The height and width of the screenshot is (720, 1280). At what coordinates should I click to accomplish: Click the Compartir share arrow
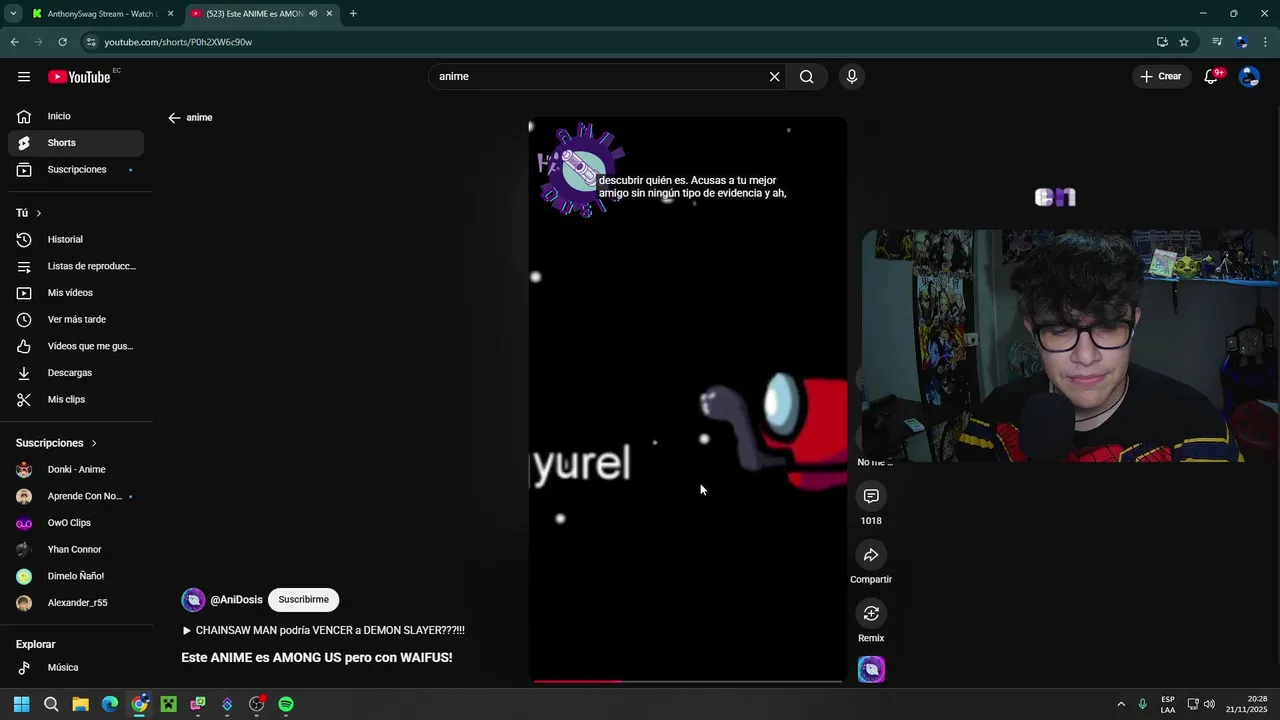pyautogui.click(x=871, y=555)
